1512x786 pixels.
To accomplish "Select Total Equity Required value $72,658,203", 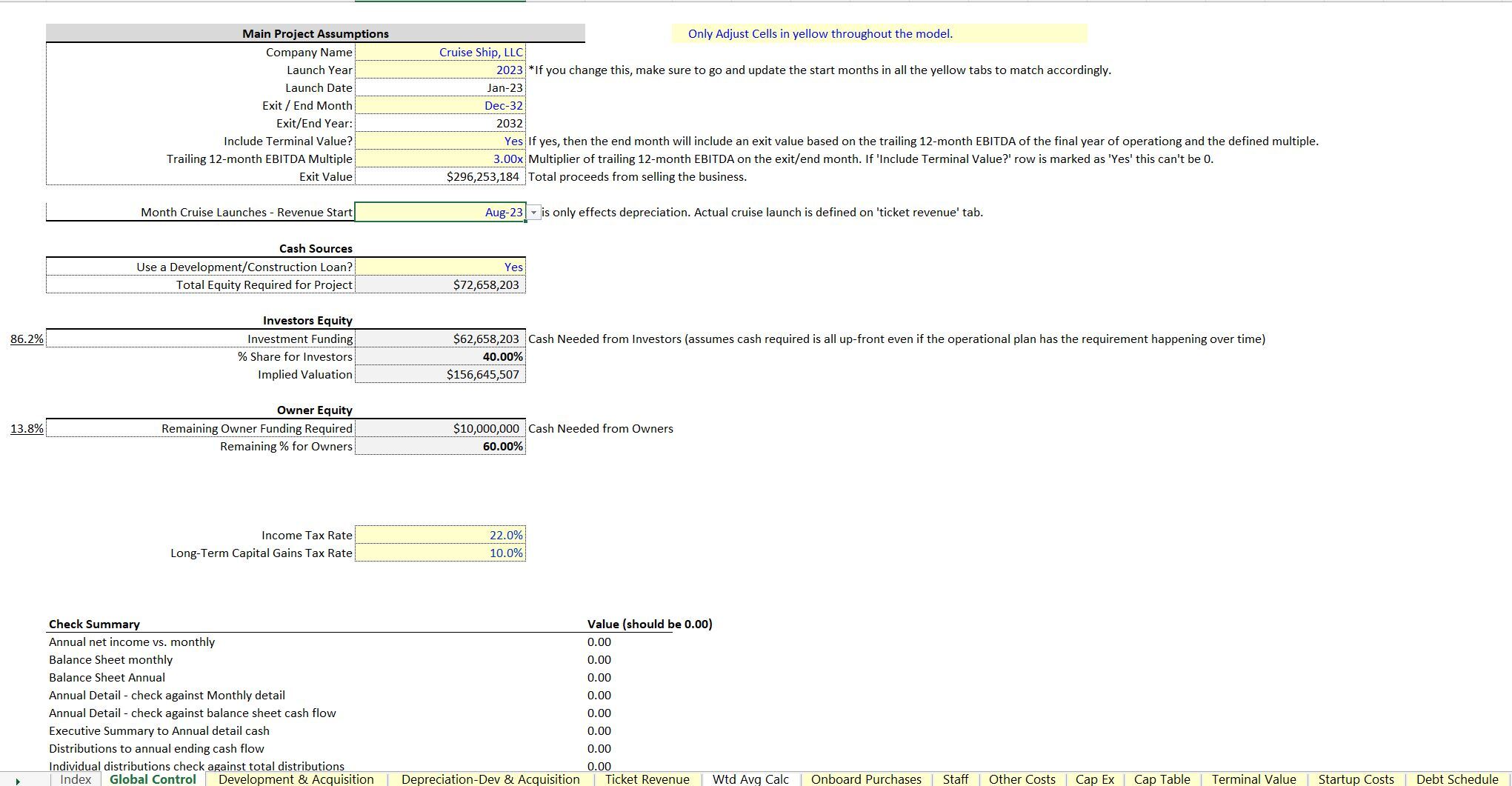I will click(x=440, y=284).
